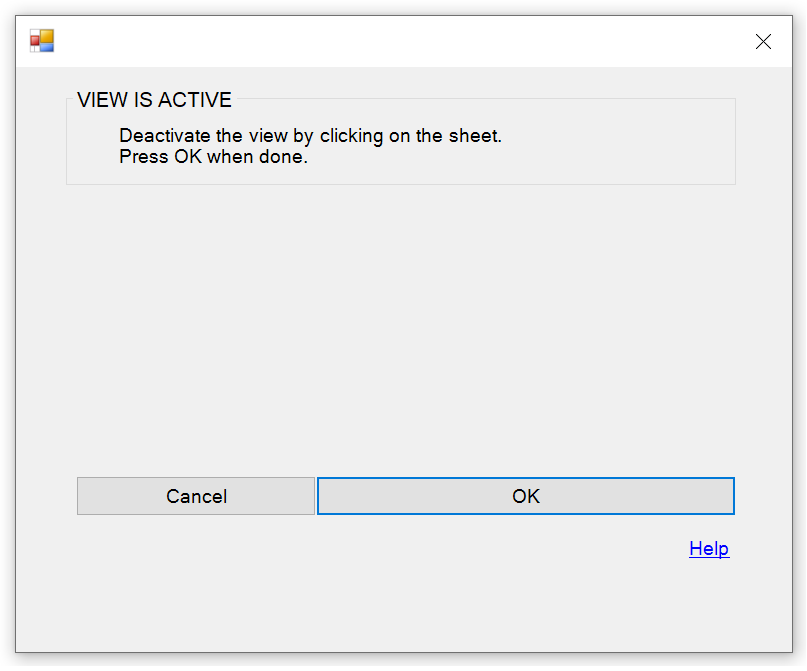Viewport: 807px width, 671px height.
Task: Click the OK button
Action: 525,496
